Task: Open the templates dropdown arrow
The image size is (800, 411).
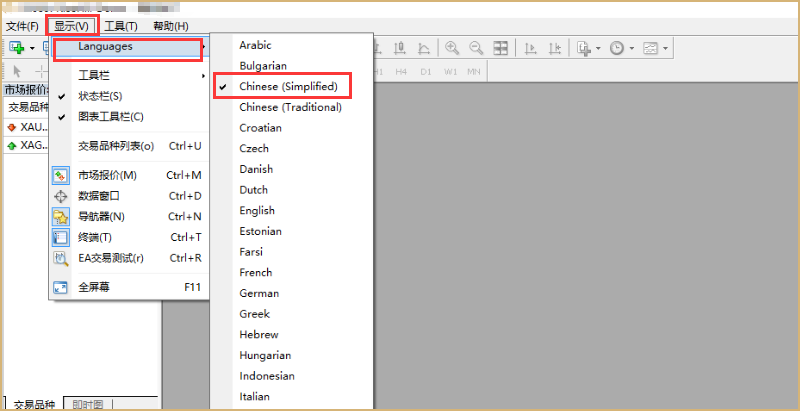Action: pyautogui.click(x=665, y=48)
